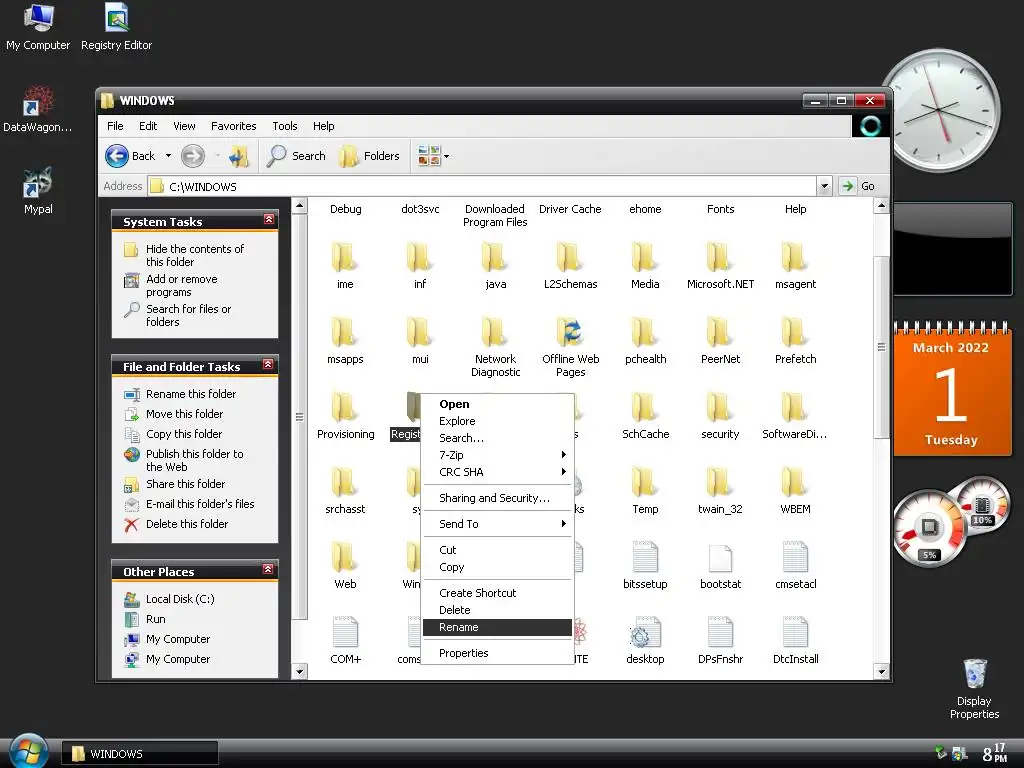Choose Delete in the context menu
Viewport: 1024px width, 768px height.
(x=498, y=610)
